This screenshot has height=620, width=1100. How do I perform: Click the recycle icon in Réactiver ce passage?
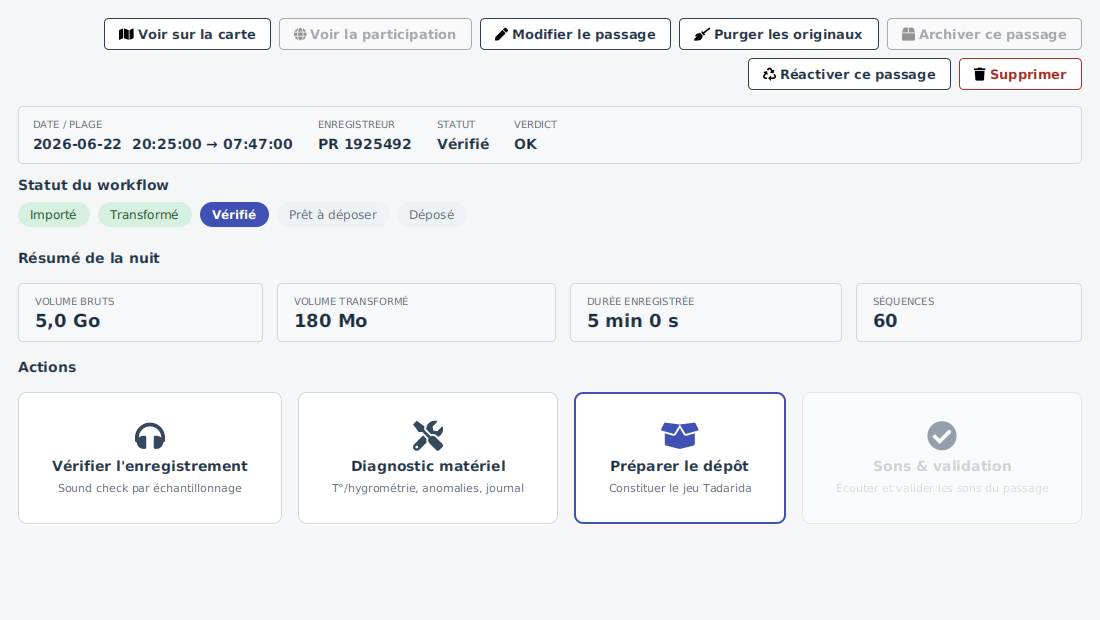click(770, 74)
